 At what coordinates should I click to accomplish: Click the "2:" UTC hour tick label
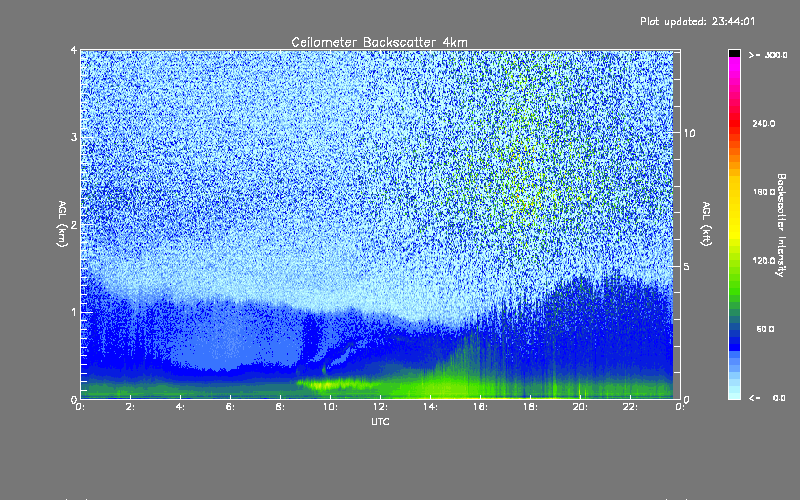[130, 407]
